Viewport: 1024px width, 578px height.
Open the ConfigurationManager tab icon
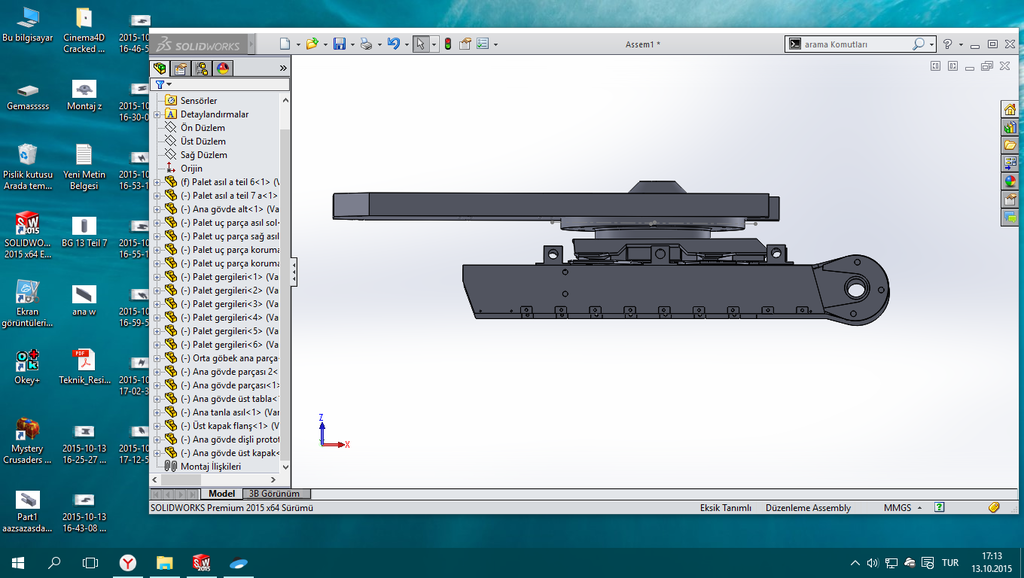(201, 68)
